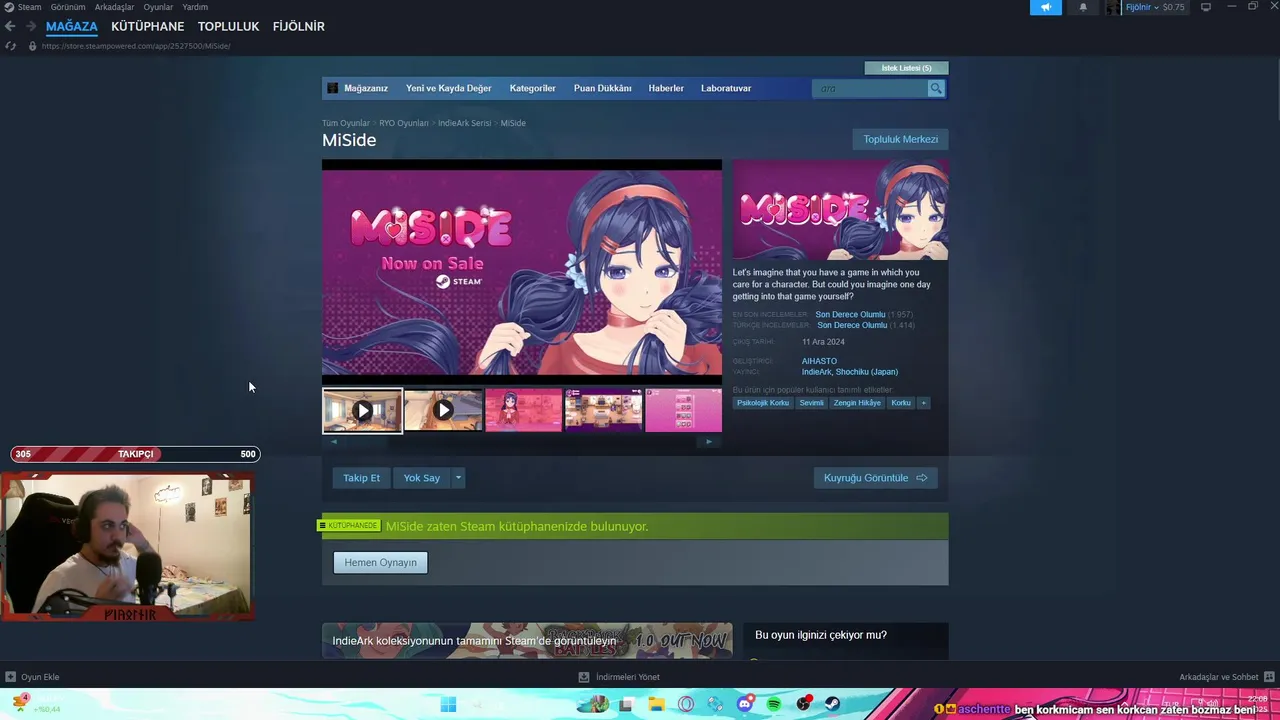Switch to Big Picture mode monitor icon
The height and width of the screenshot is (720, 1280).
[x=1206, y=7]
